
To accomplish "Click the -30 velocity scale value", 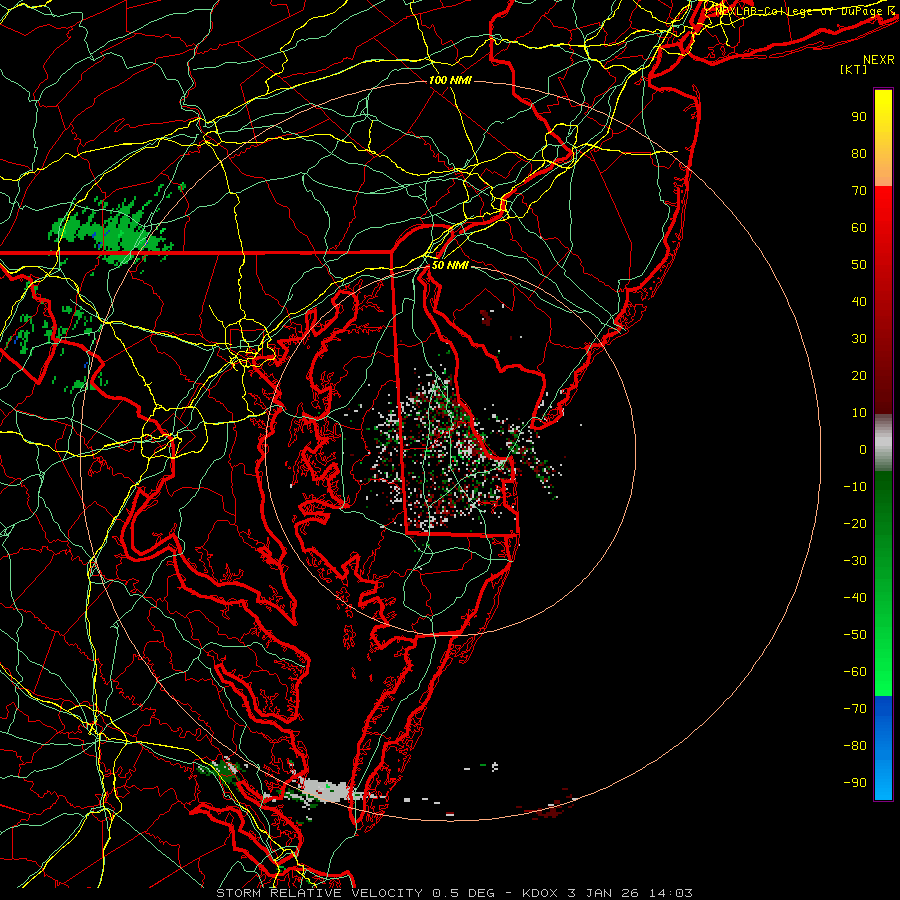I will tap(855, 561).
